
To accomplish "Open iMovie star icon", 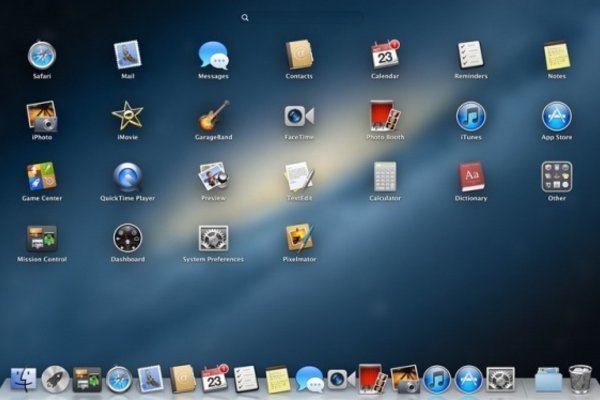I will [x=127, y=116].
